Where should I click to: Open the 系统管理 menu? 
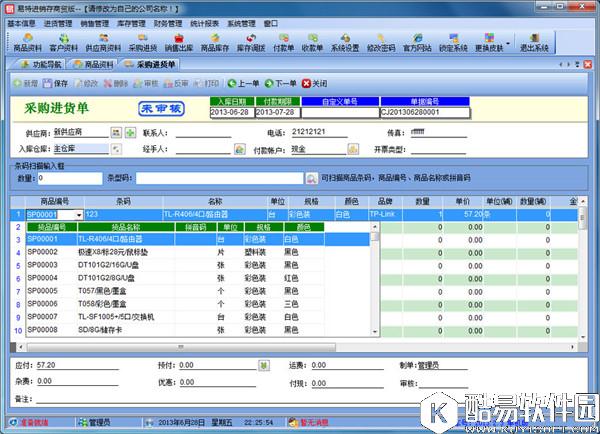point(241,23)
